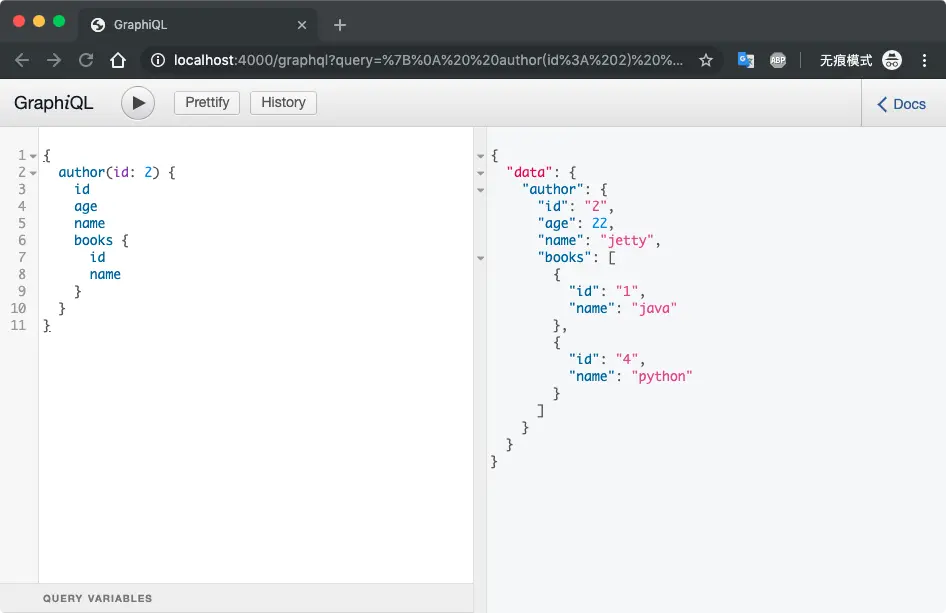The width and height of the screenshot is (946, 613).
Task: Collapse the query block at line 1
Action: pyautogui.click(x=33, y=156)
